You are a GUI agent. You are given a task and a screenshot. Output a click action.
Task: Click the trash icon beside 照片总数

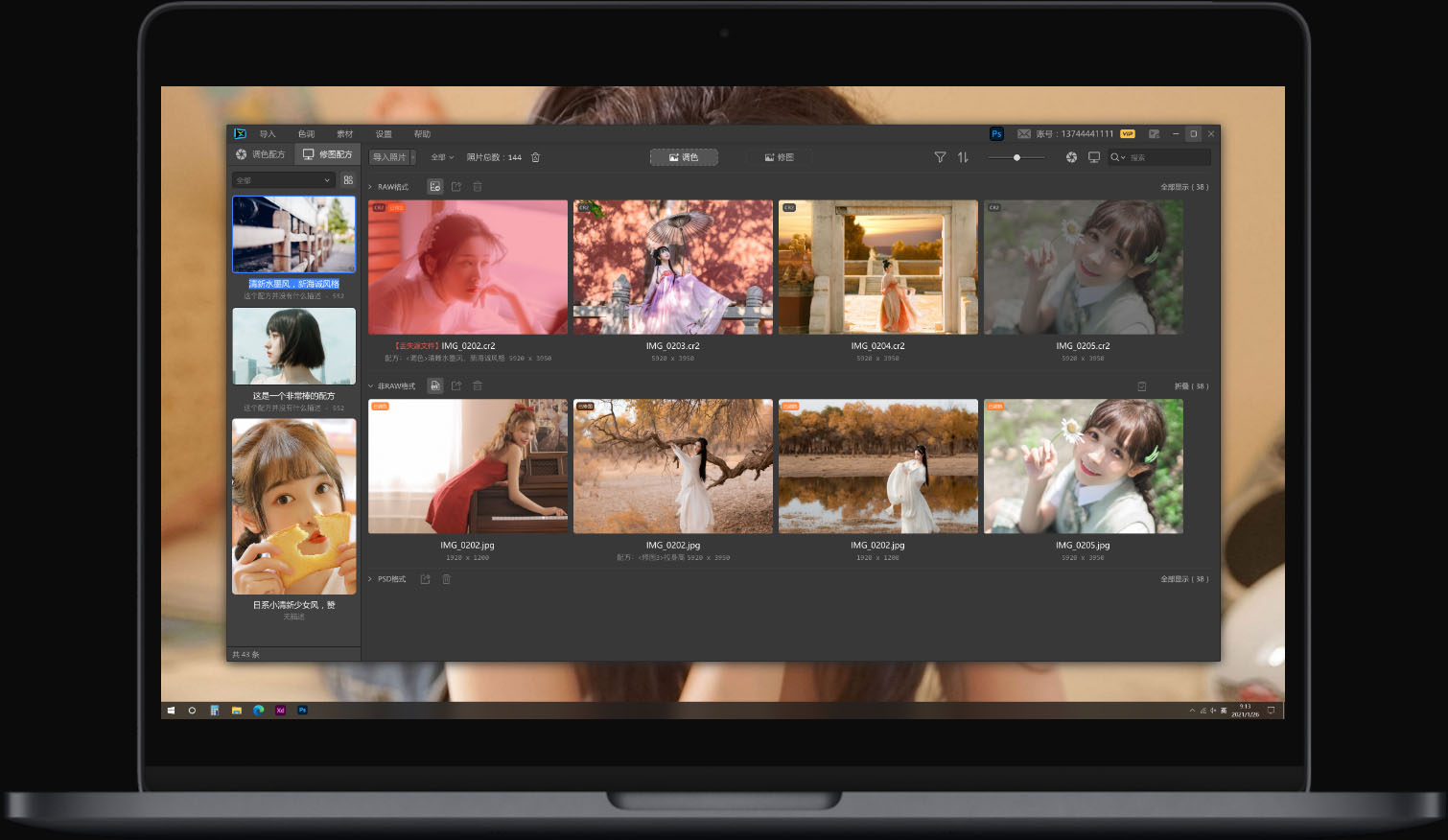(x=536, y=157)
